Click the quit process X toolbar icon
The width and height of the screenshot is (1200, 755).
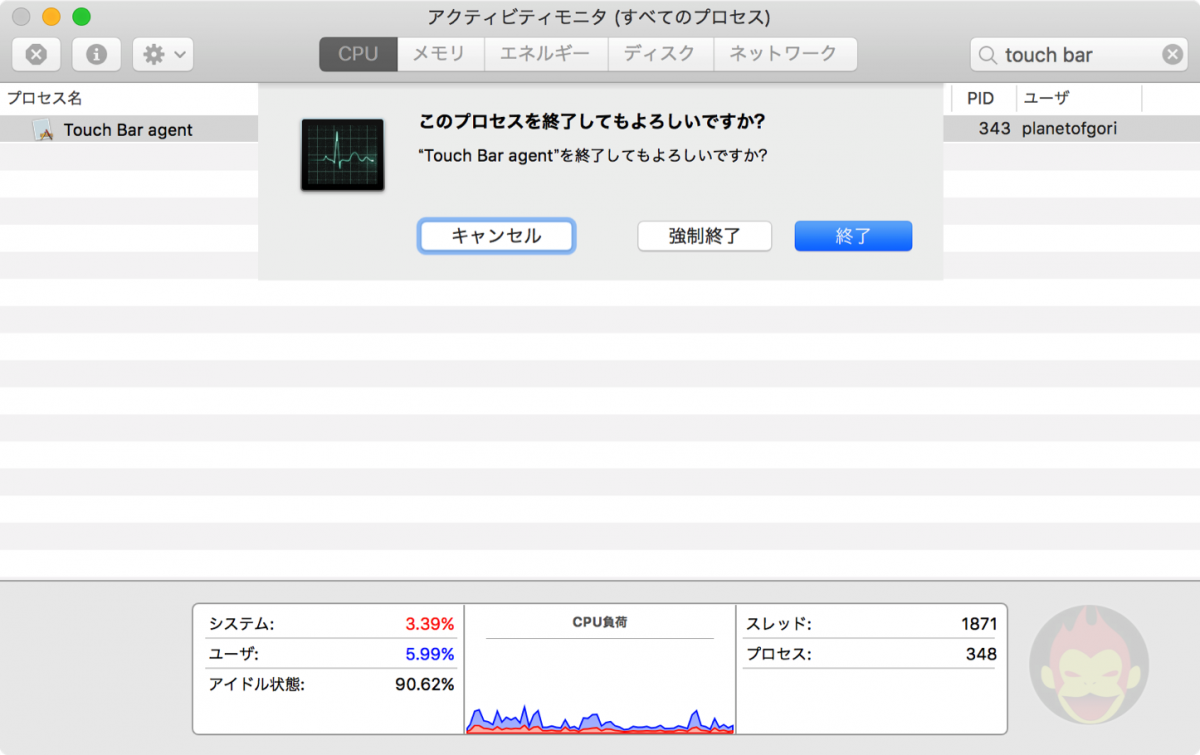pos(36,54)
